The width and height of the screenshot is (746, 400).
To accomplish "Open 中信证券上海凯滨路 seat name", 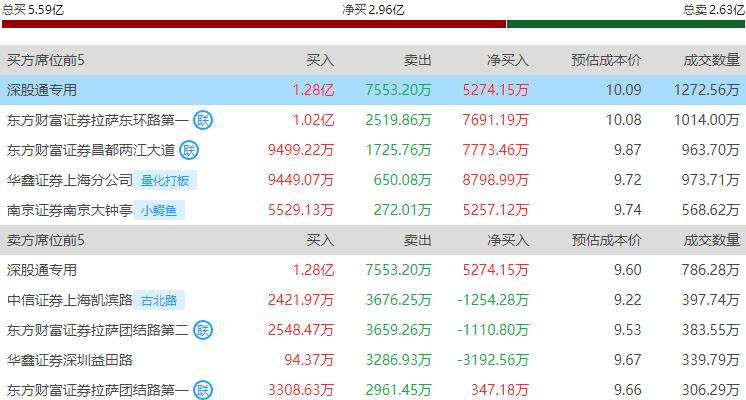I will 69,300.
